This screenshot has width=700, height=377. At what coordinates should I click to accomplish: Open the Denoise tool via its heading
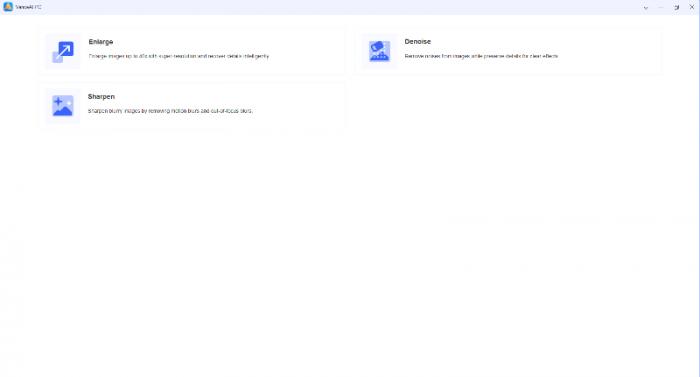coord(417,42)
